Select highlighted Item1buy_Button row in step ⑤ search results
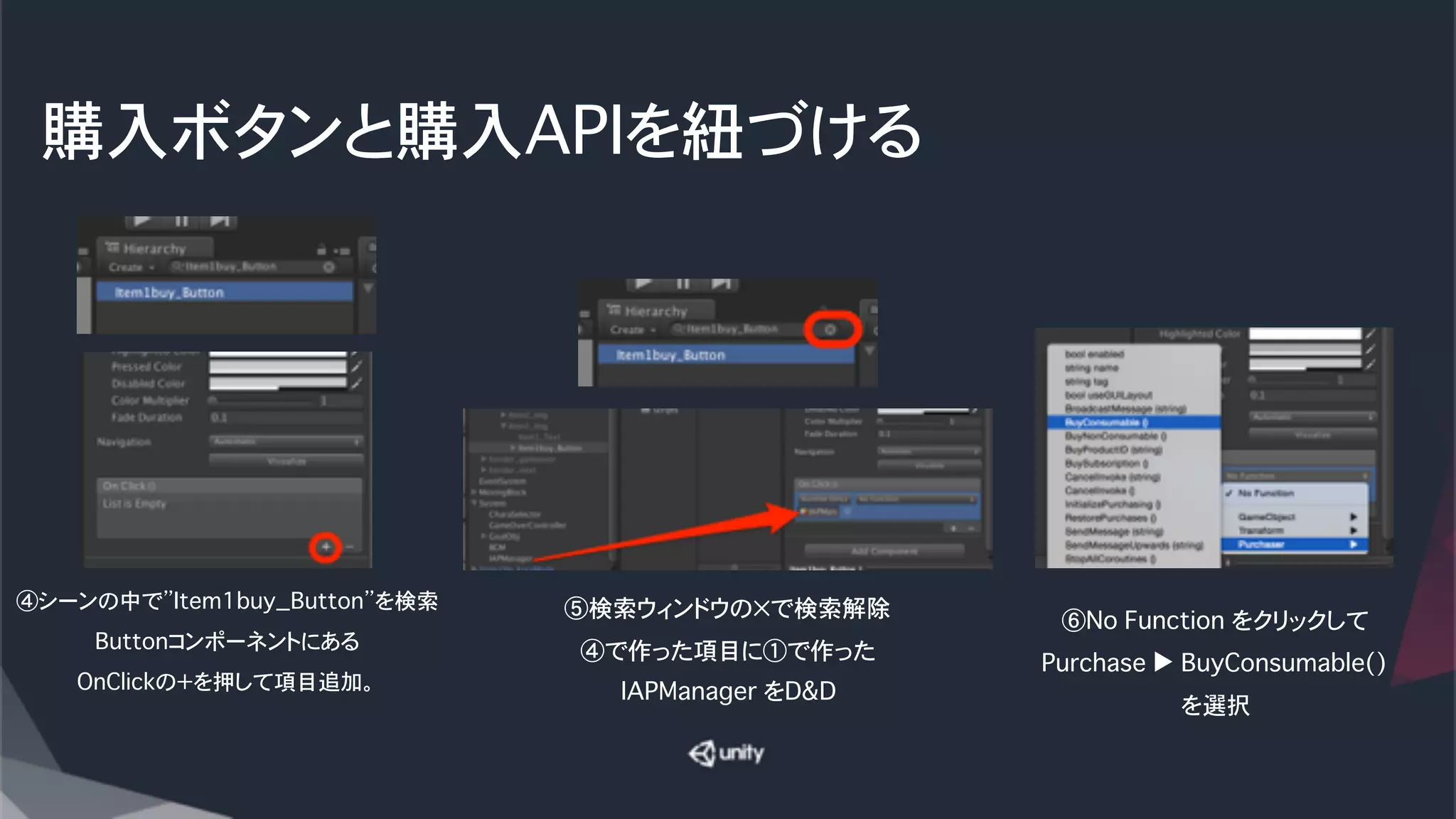This screenshot has width=1456, height=819. [725, 355]
